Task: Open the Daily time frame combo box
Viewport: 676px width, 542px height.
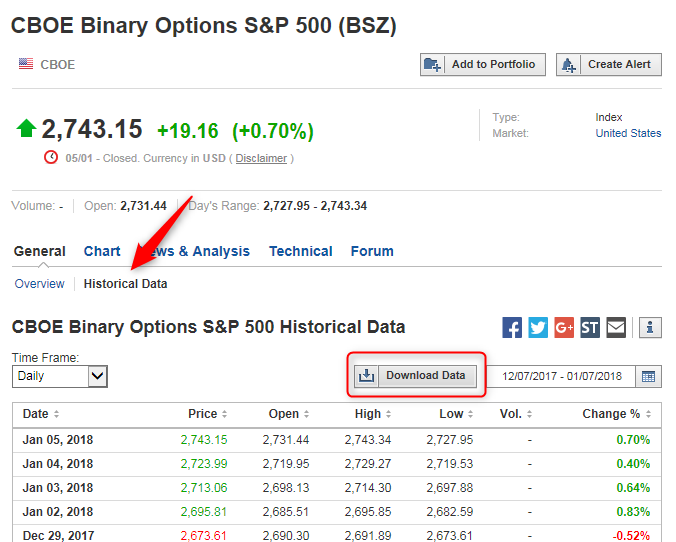Action: point(59,376)
